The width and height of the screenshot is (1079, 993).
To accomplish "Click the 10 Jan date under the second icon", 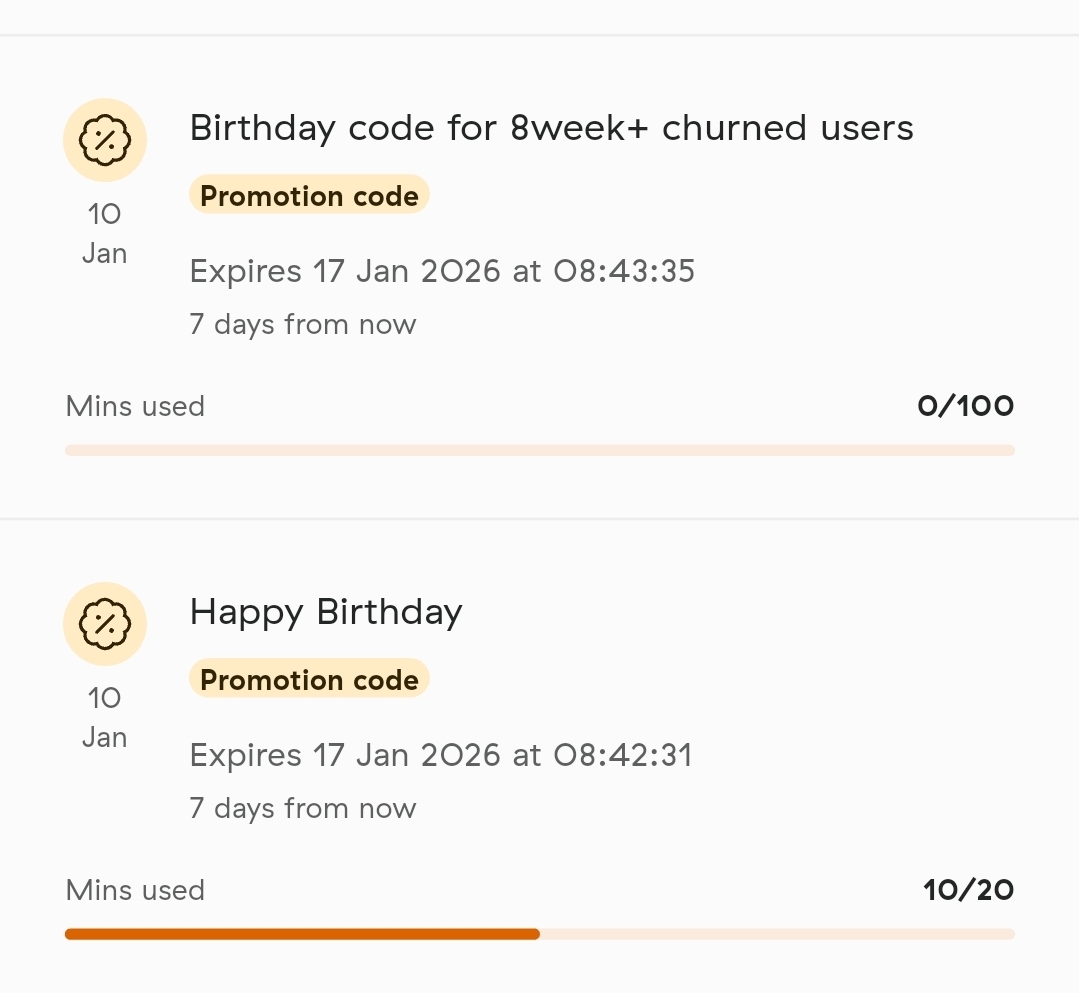I will click(105, 717).
